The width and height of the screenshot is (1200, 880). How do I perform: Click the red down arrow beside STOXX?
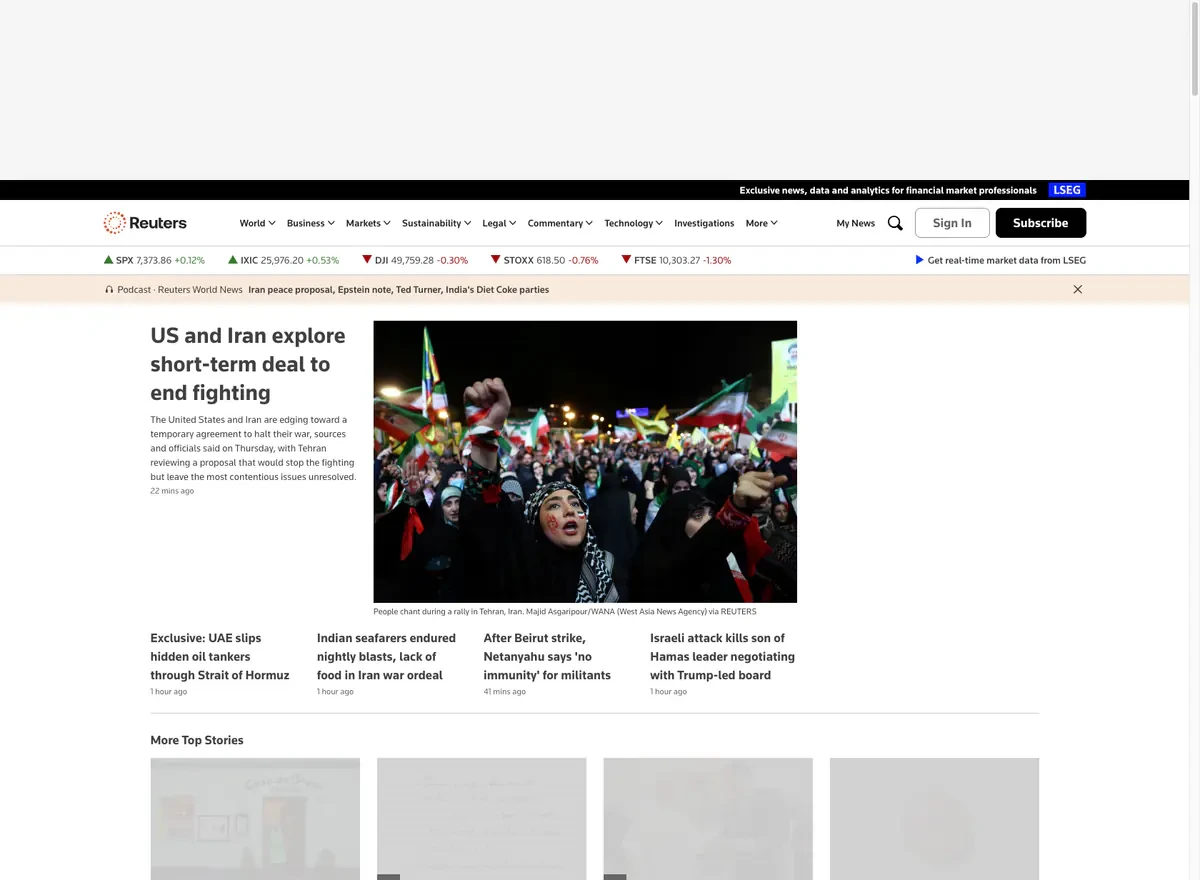[495, 260]
